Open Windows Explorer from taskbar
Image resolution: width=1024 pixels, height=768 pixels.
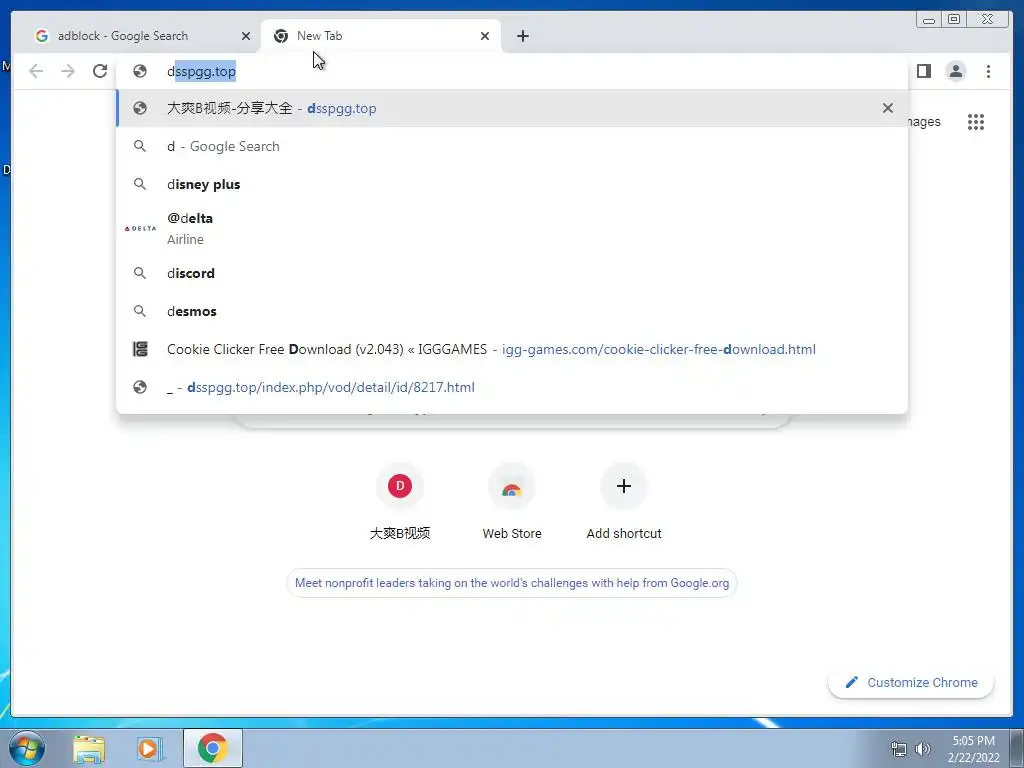89,748
